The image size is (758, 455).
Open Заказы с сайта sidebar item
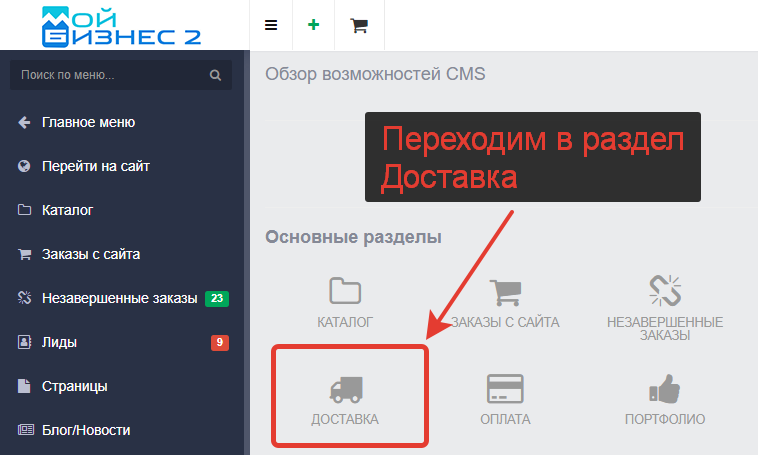click(x=91, y=254)
